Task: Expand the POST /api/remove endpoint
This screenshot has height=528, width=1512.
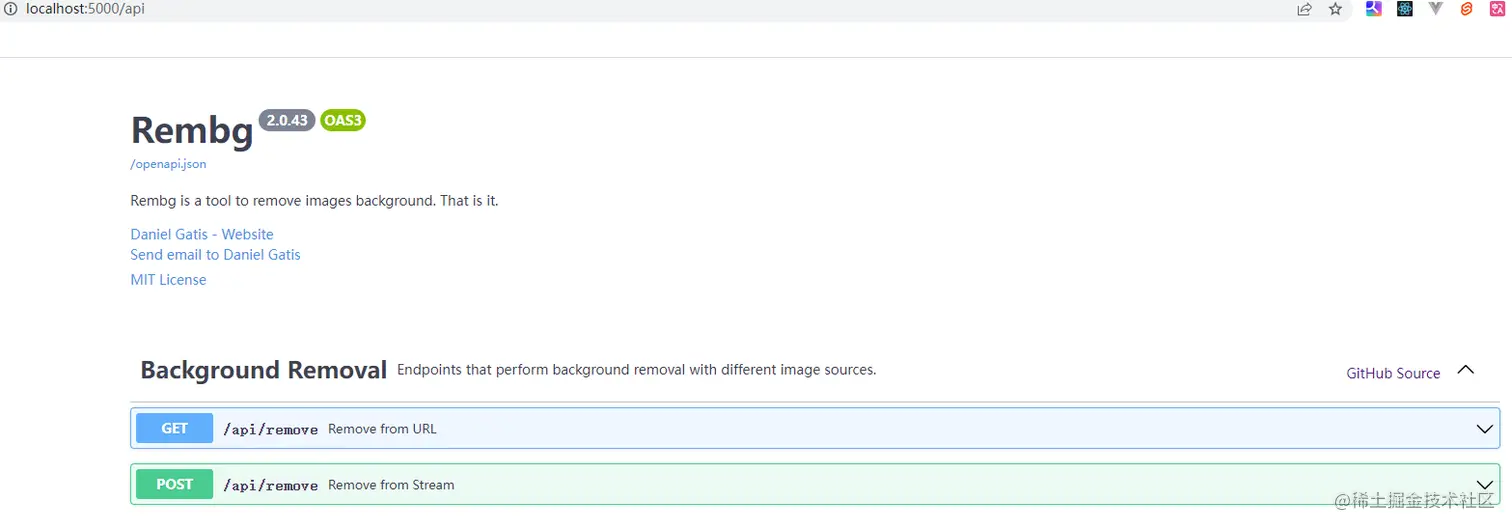Action: [815, 484]
